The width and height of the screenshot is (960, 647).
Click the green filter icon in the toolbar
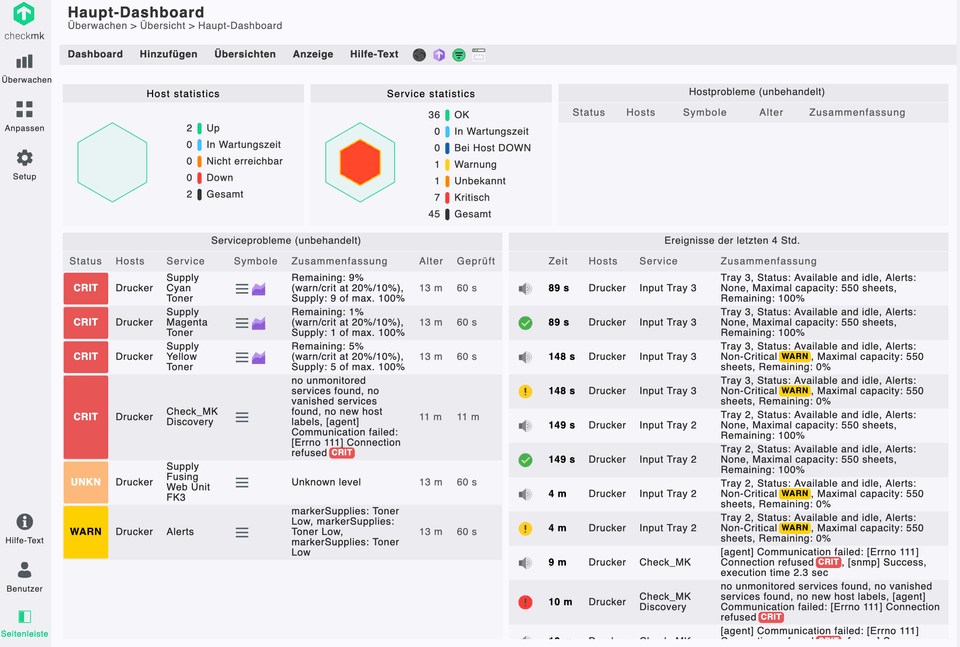coord(458,55)
